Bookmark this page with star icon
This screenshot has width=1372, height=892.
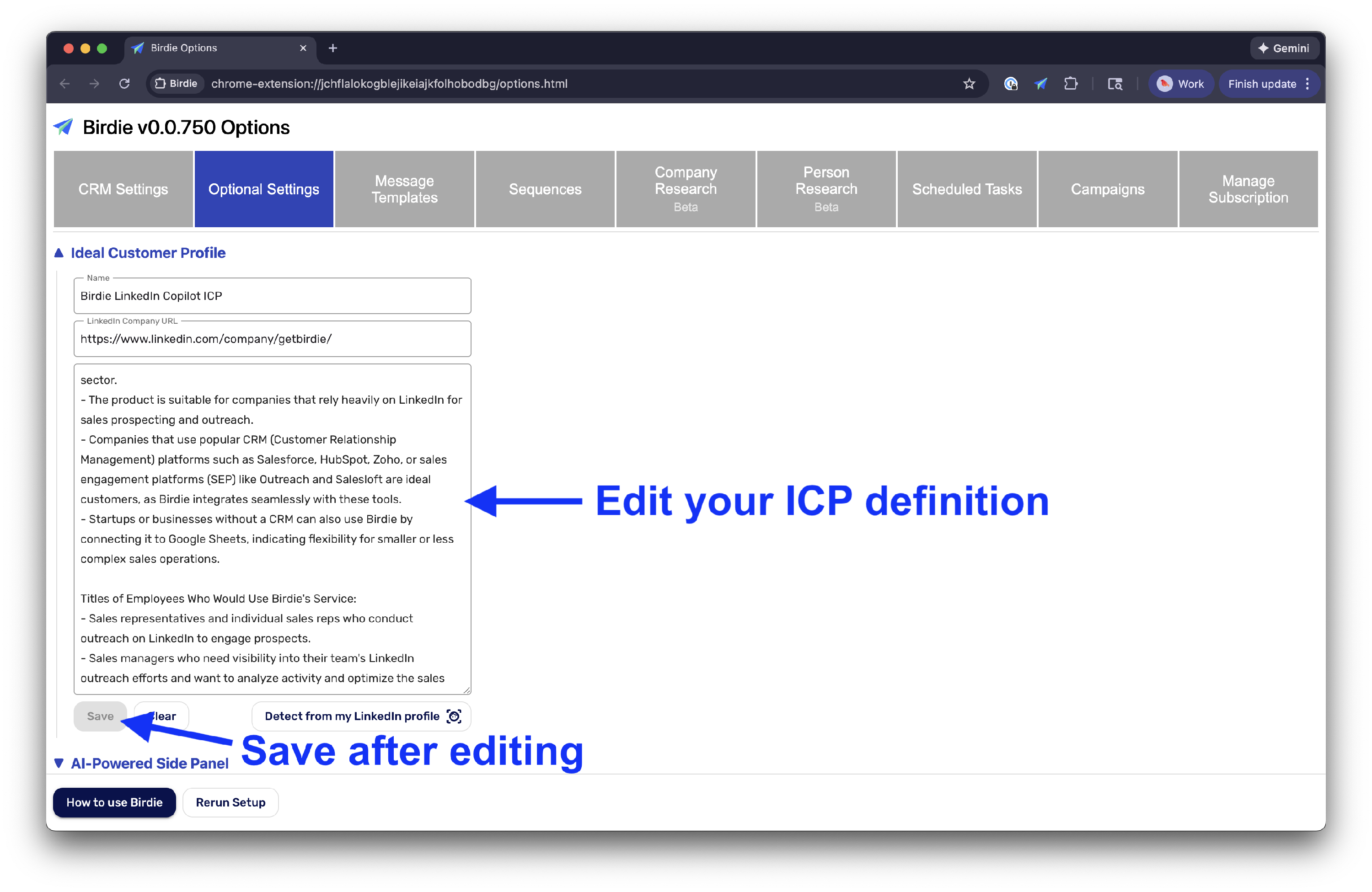coord(969,84)
